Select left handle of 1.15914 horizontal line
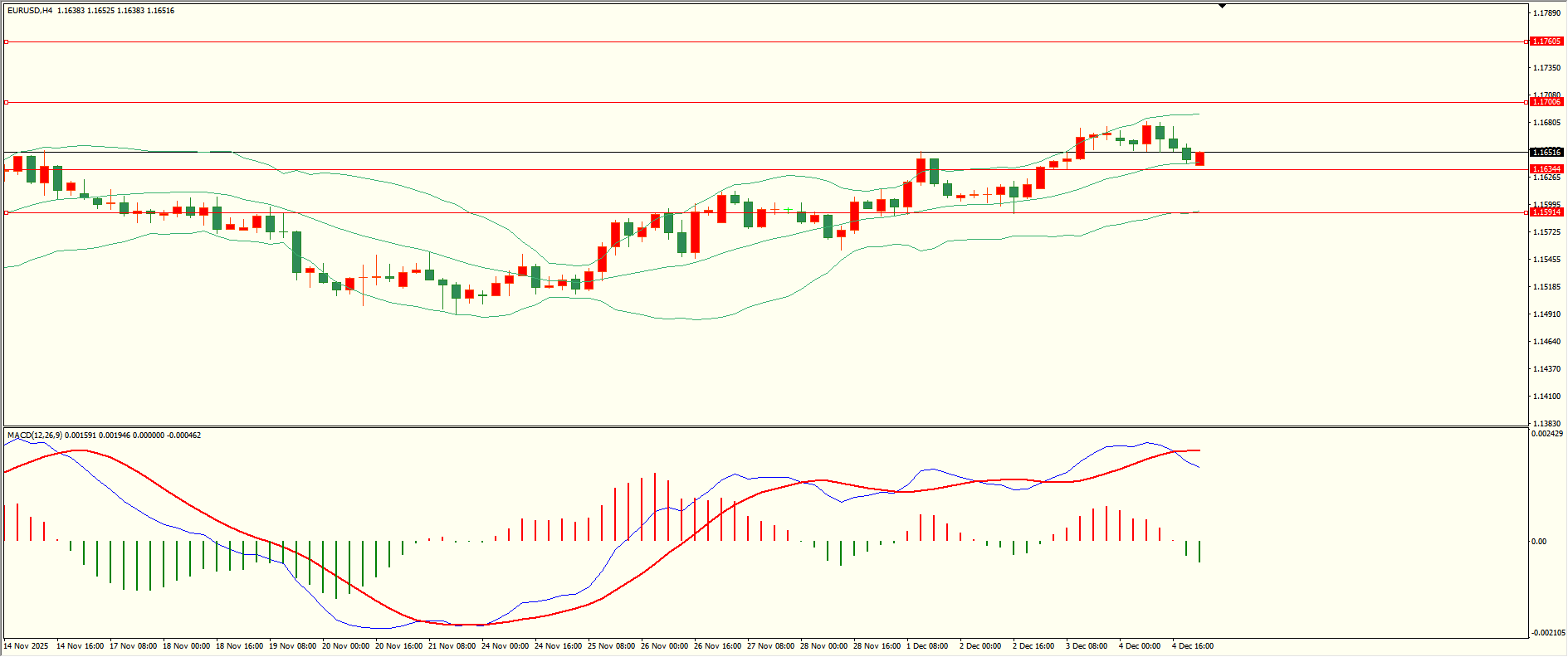 7,212
